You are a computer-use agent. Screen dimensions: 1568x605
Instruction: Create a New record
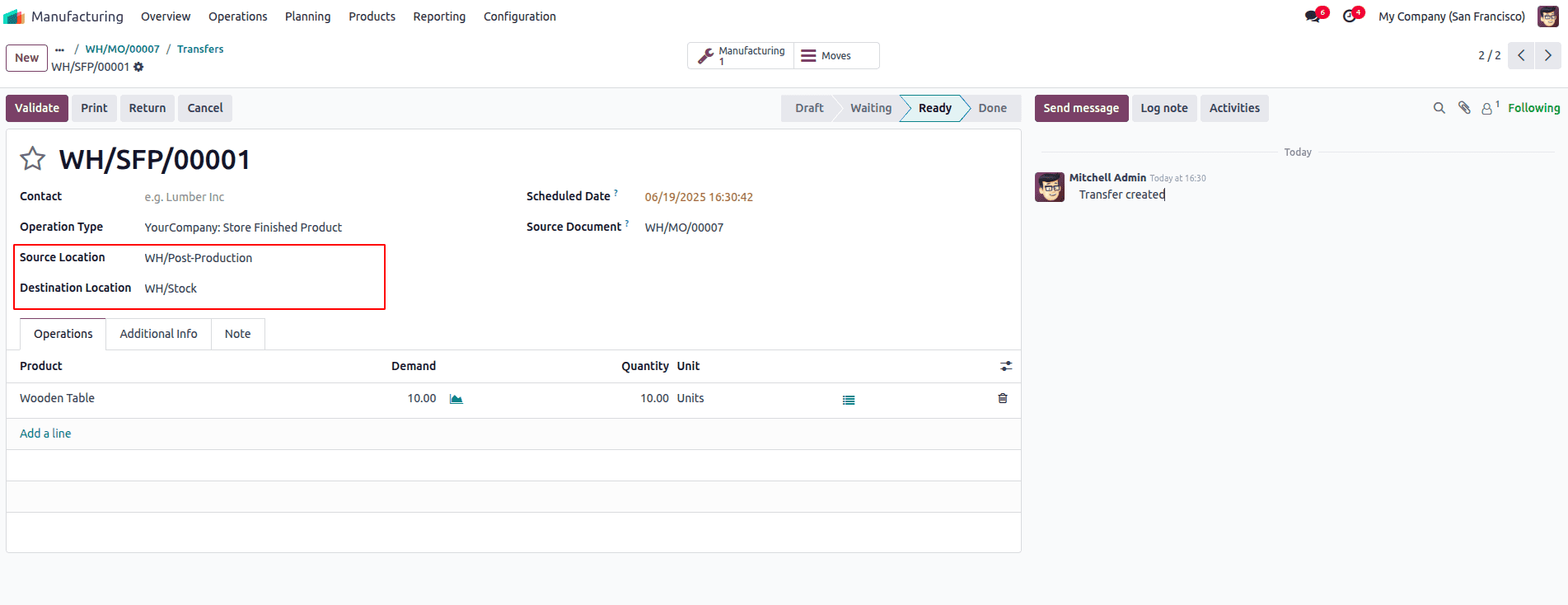click(26, 58)
